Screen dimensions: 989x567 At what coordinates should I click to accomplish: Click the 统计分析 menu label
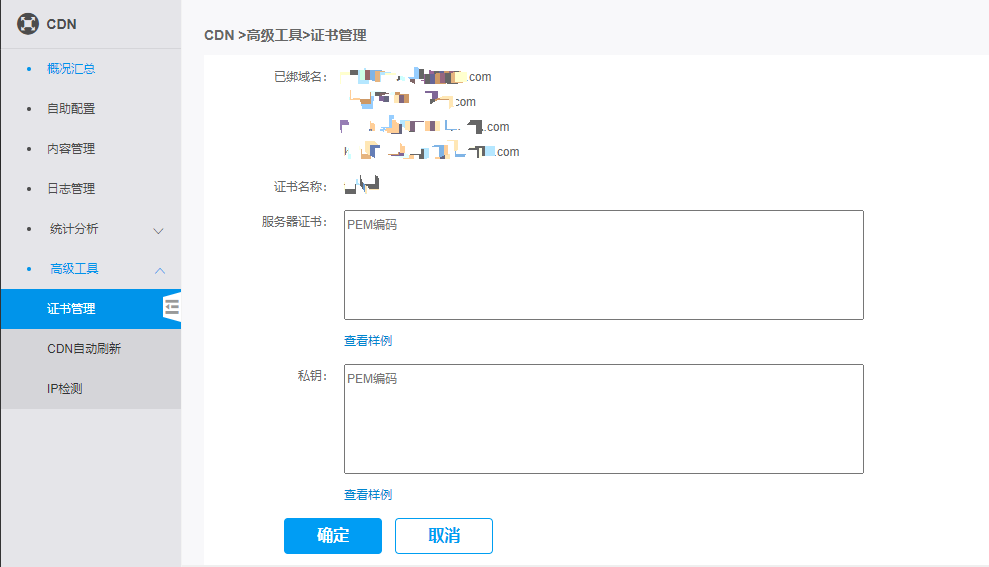click(x=74, y=229)
